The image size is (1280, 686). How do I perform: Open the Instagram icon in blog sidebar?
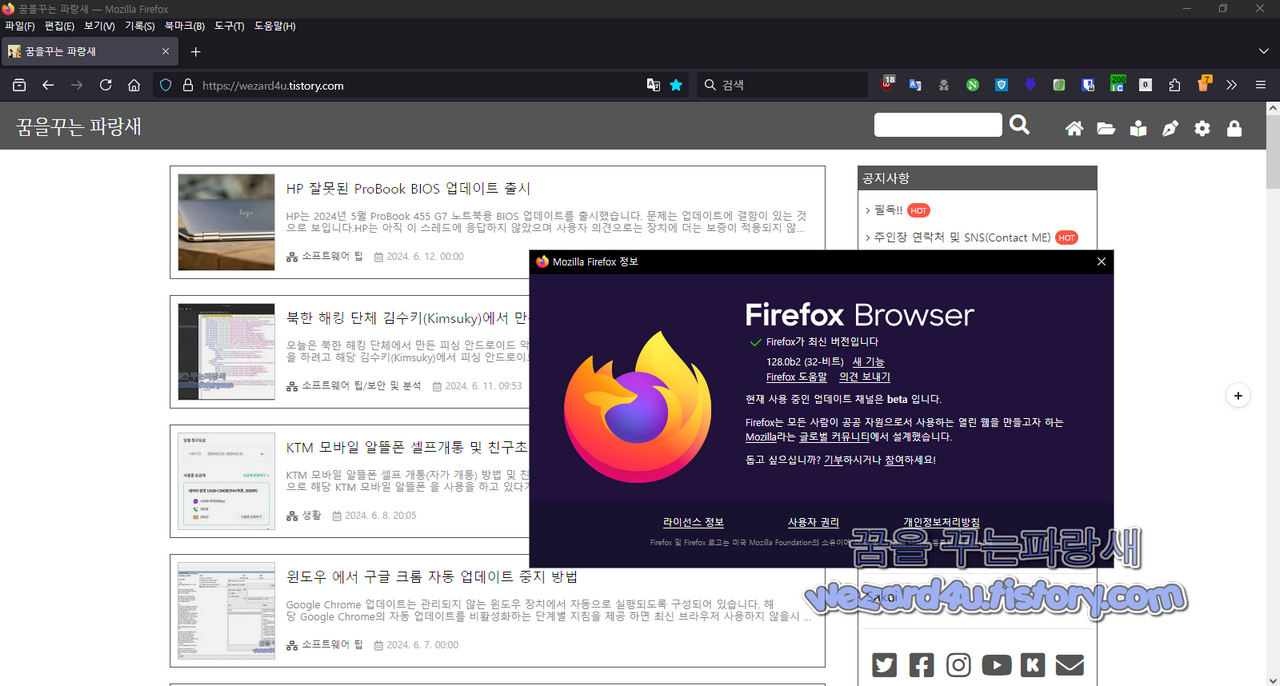coord(959,664)
